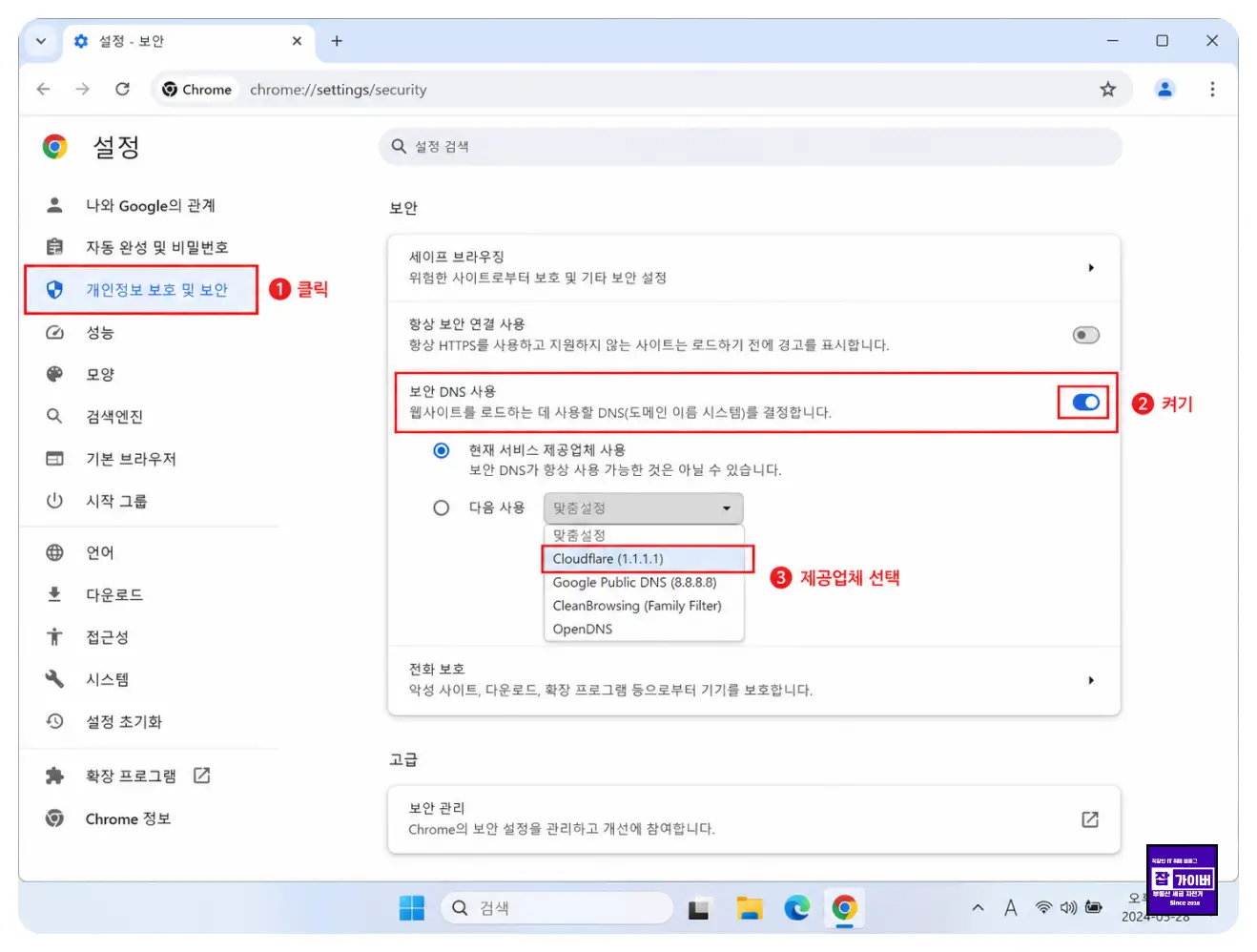Show hidden tray icons chevron
This screenshot has width=1257, height=952.
(x=978, y=908)
